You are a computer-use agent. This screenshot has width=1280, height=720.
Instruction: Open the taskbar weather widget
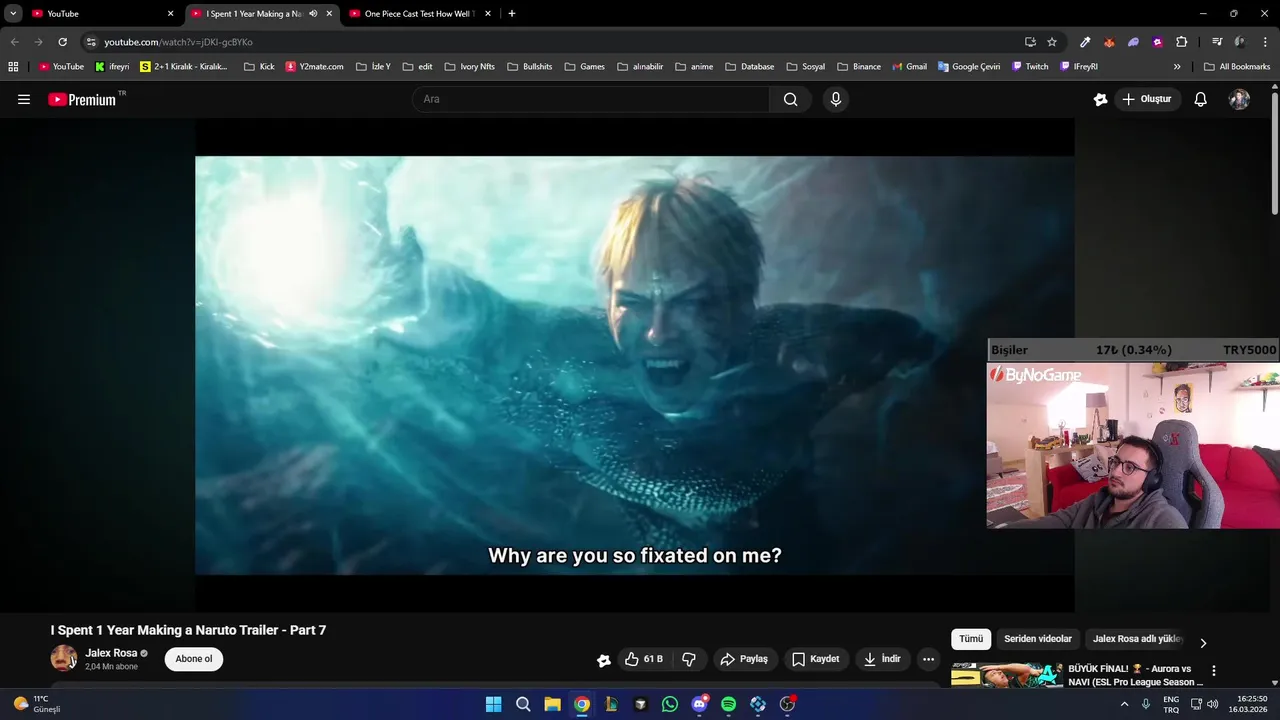(38, 704)
